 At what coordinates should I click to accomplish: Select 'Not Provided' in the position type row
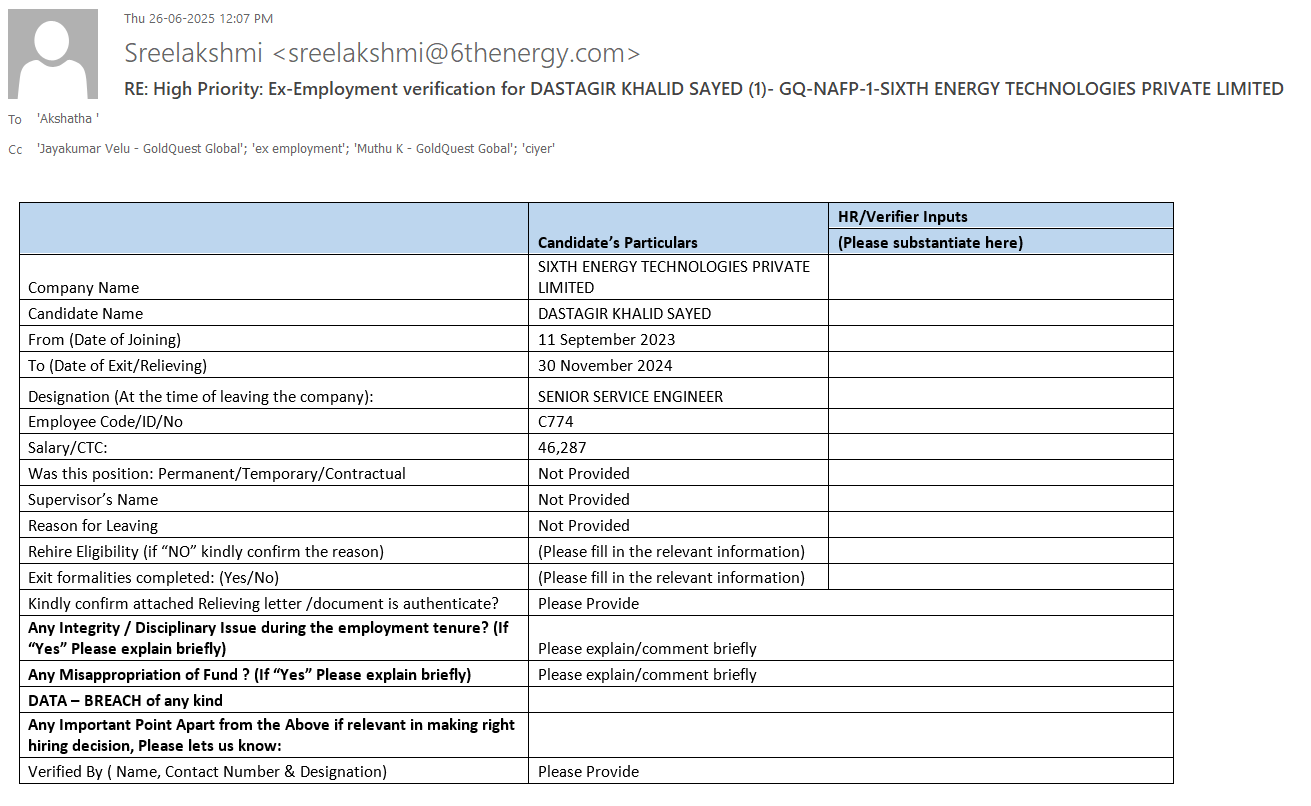pyautogui.click(x=584, y=474)
